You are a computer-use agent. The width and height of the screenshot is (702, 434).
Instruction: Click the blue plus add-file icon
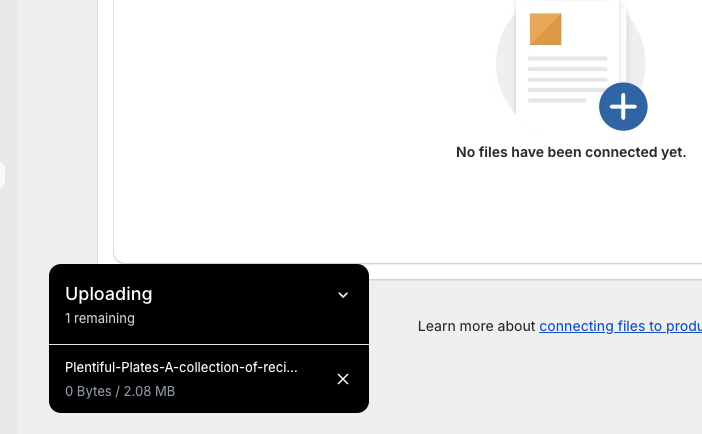point(623,107)
